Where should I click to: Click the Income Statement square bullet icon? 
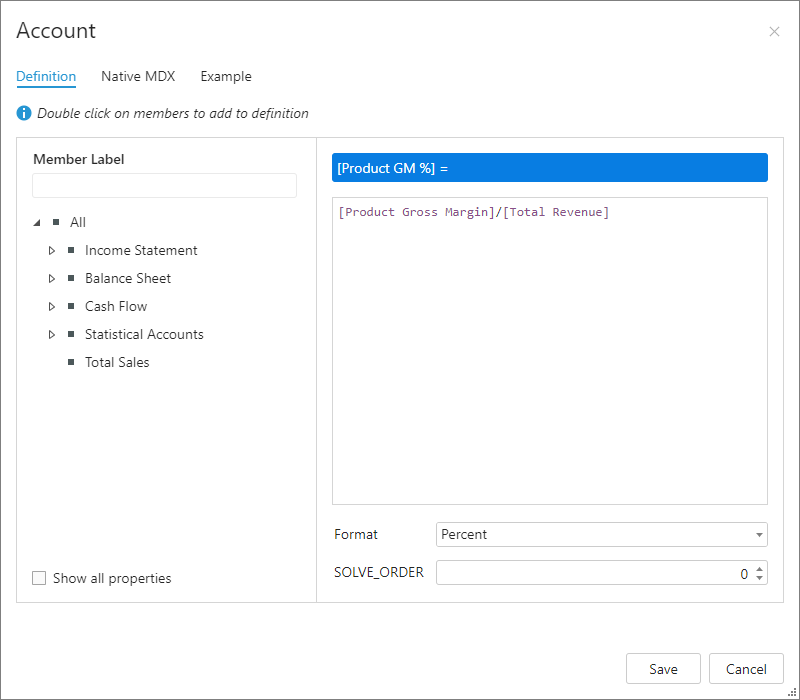pos(71,250)
